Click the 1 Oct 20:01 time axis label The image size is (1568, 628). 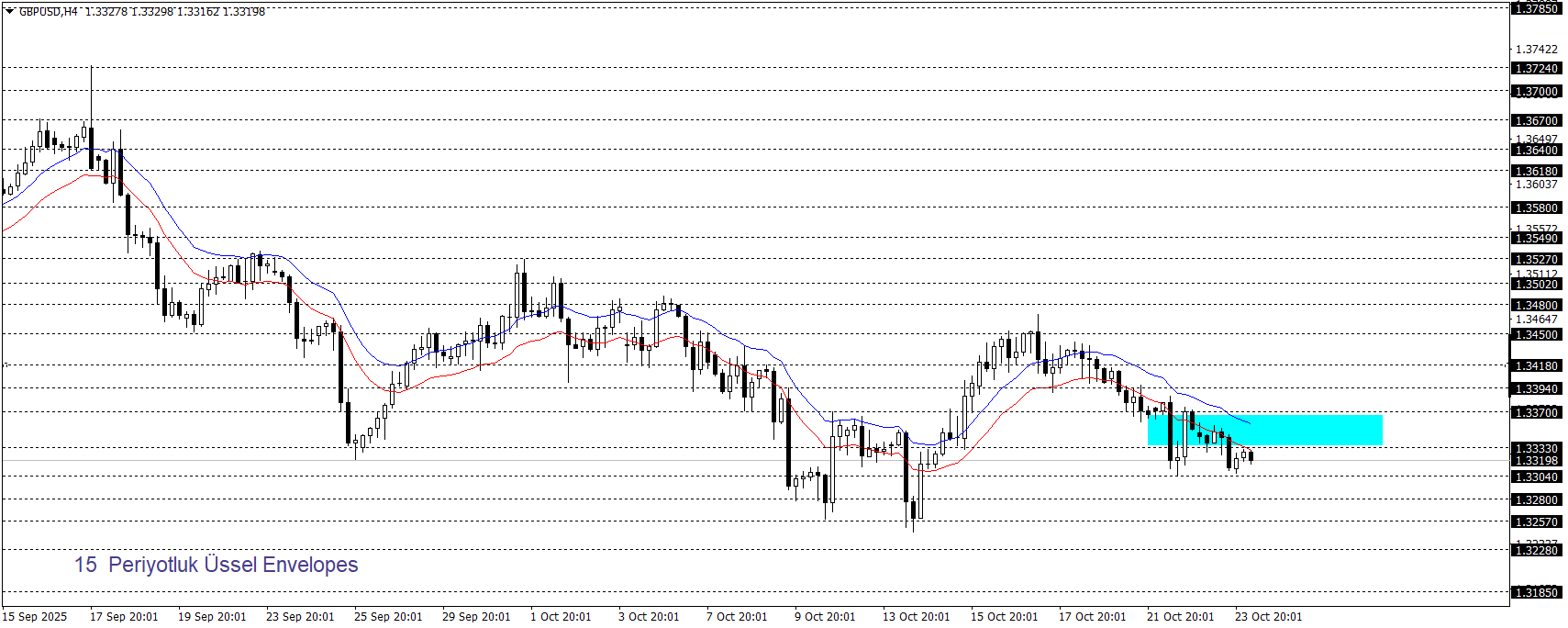561,617
